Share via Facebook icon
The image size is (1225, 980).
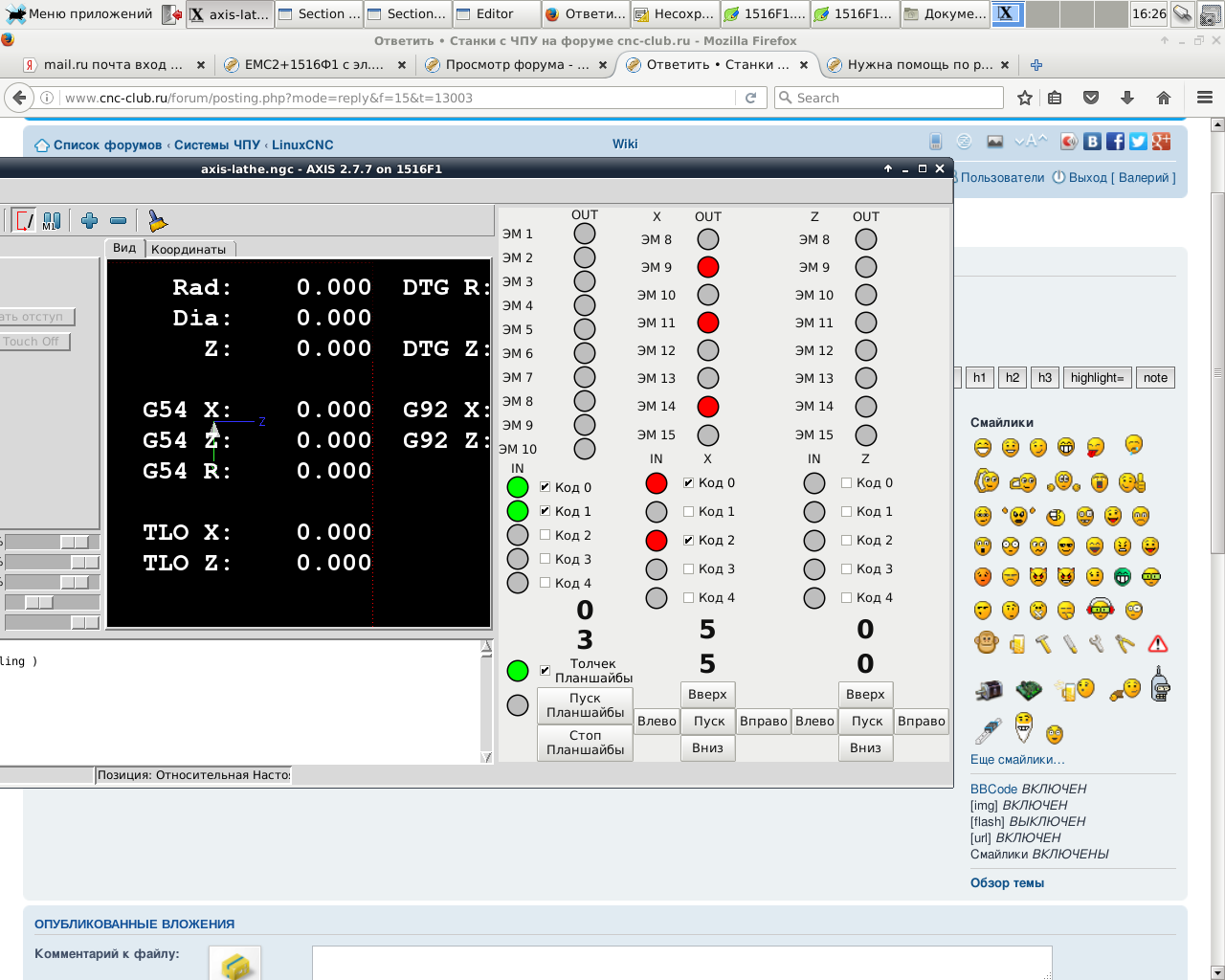point(1115,142)
